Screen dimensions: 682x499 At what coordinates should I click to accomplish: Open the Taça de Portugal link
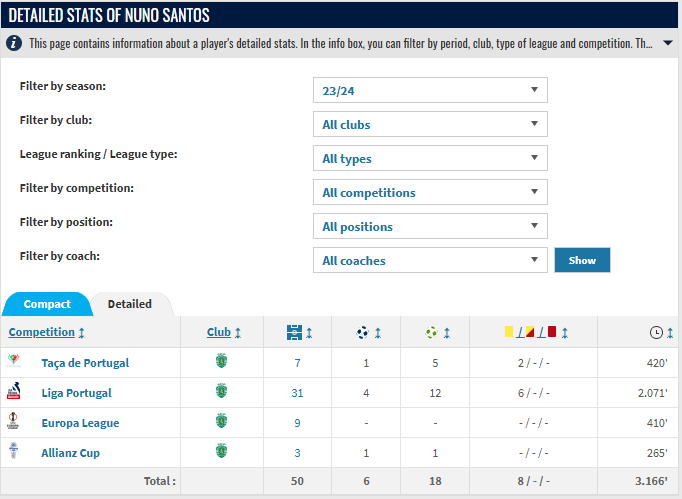coord(85,363)
